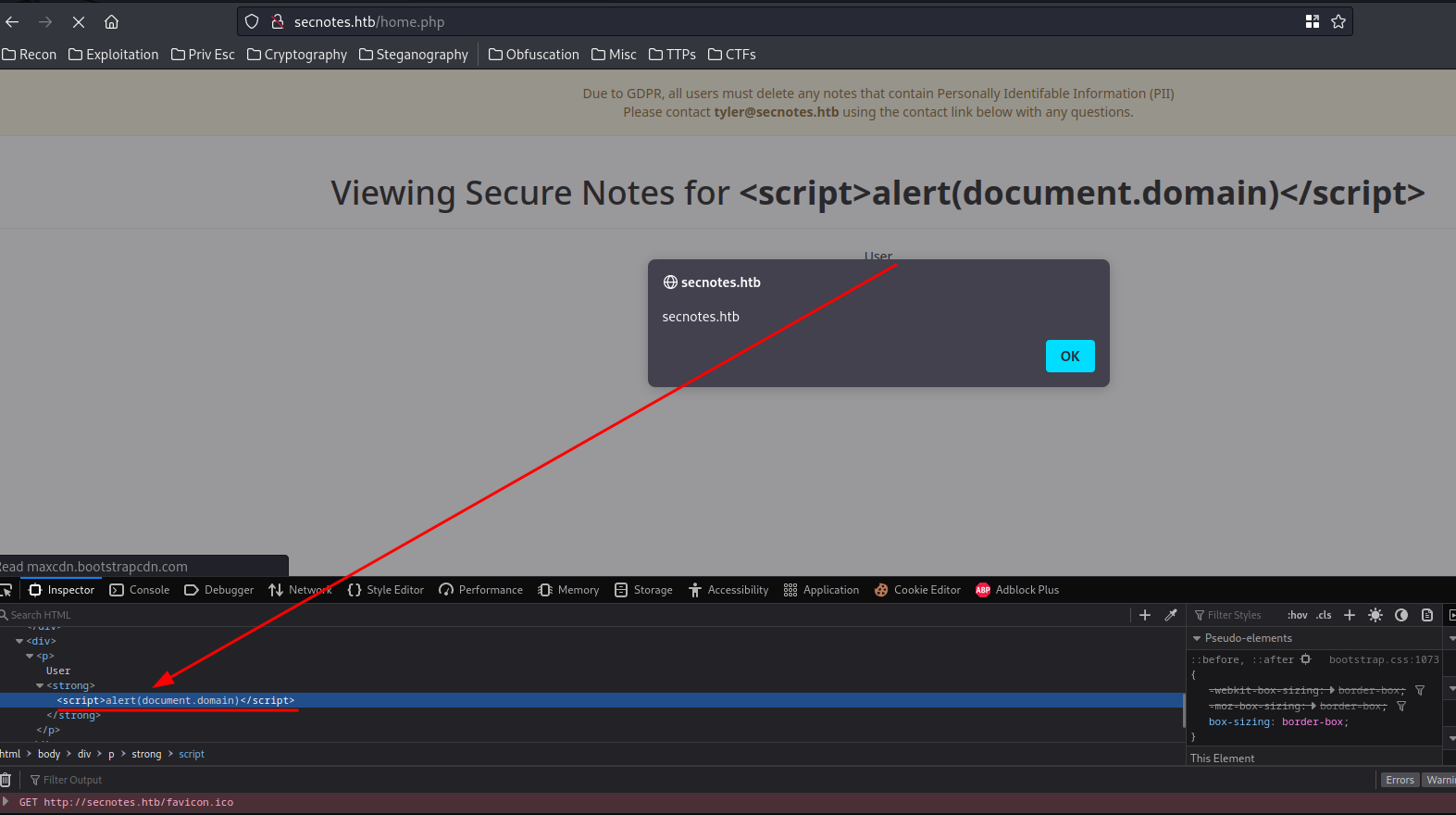Click the markup view vertical scrollbar
This screenshot has width=1456, height=815.
click(x=1184, y=709)
